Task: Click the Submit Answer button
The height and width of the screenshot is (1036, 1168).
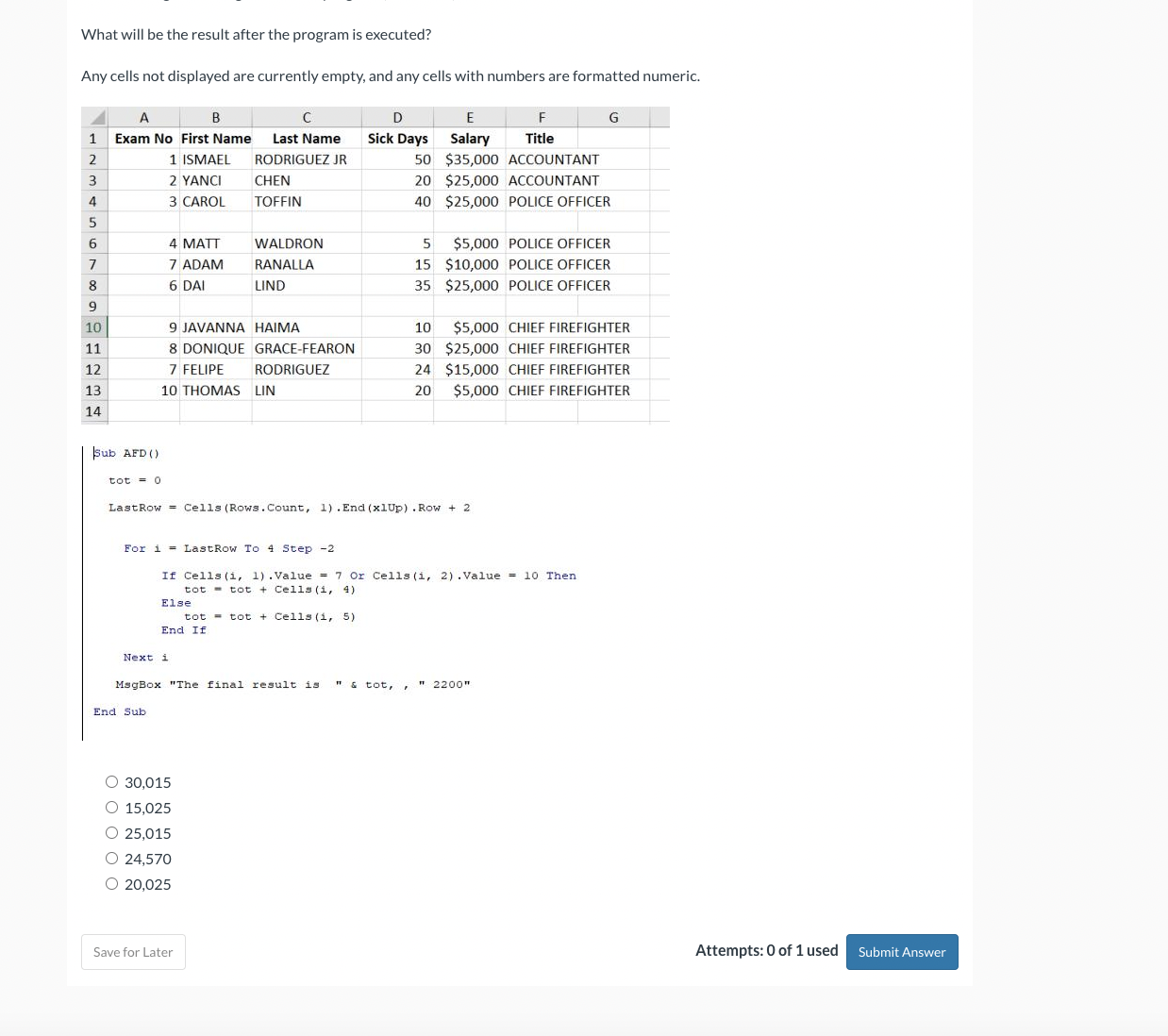Action: 901,951
